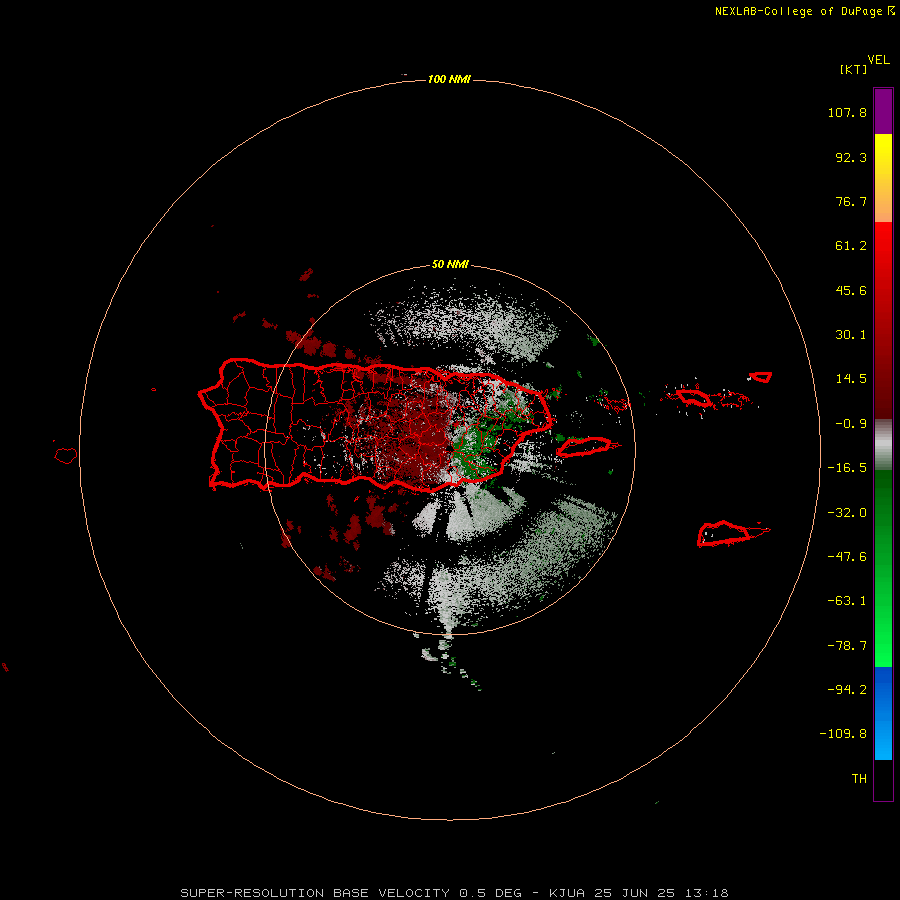
Task: Click the -47.6 legend value
Action: (847, 557)
